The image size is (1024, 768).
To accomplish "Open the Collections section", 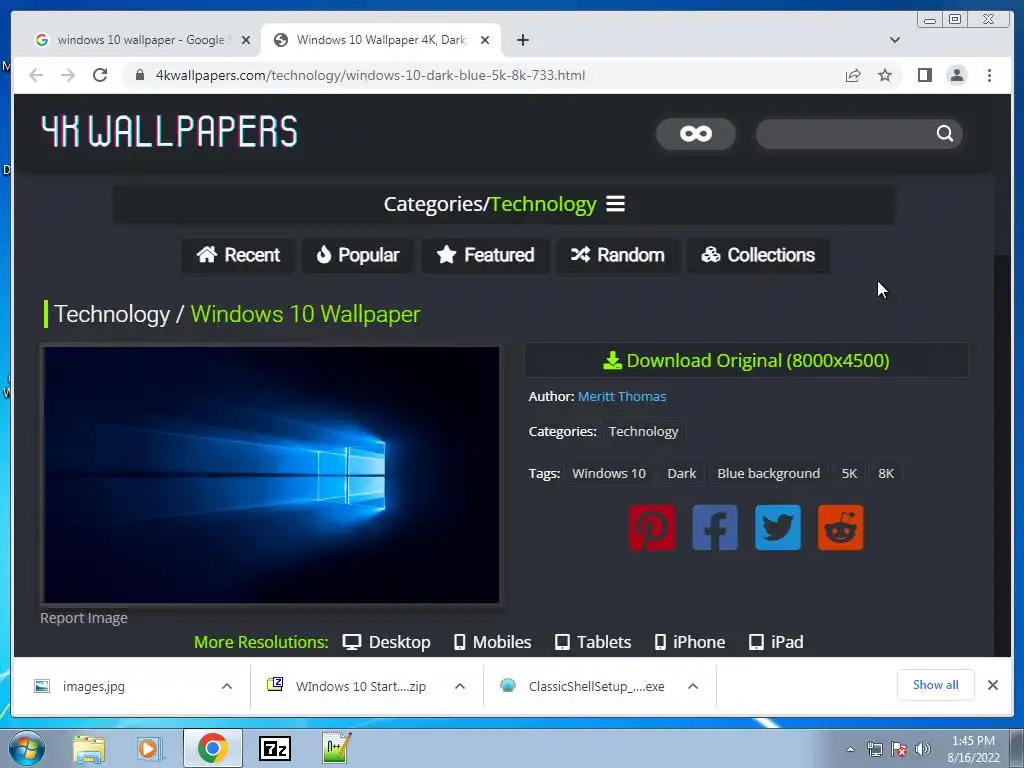I will click(x=758, y=255).
